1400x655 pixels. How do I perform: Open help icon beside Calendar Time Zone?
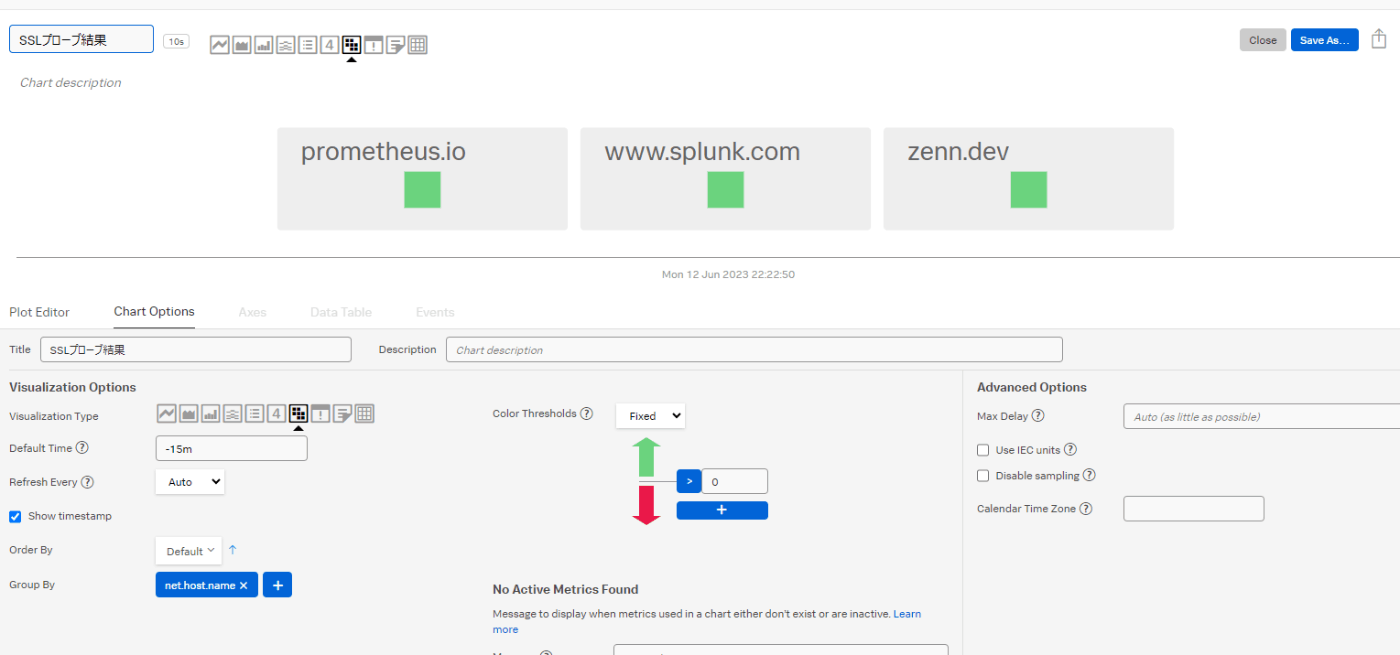pos(1086,509)
